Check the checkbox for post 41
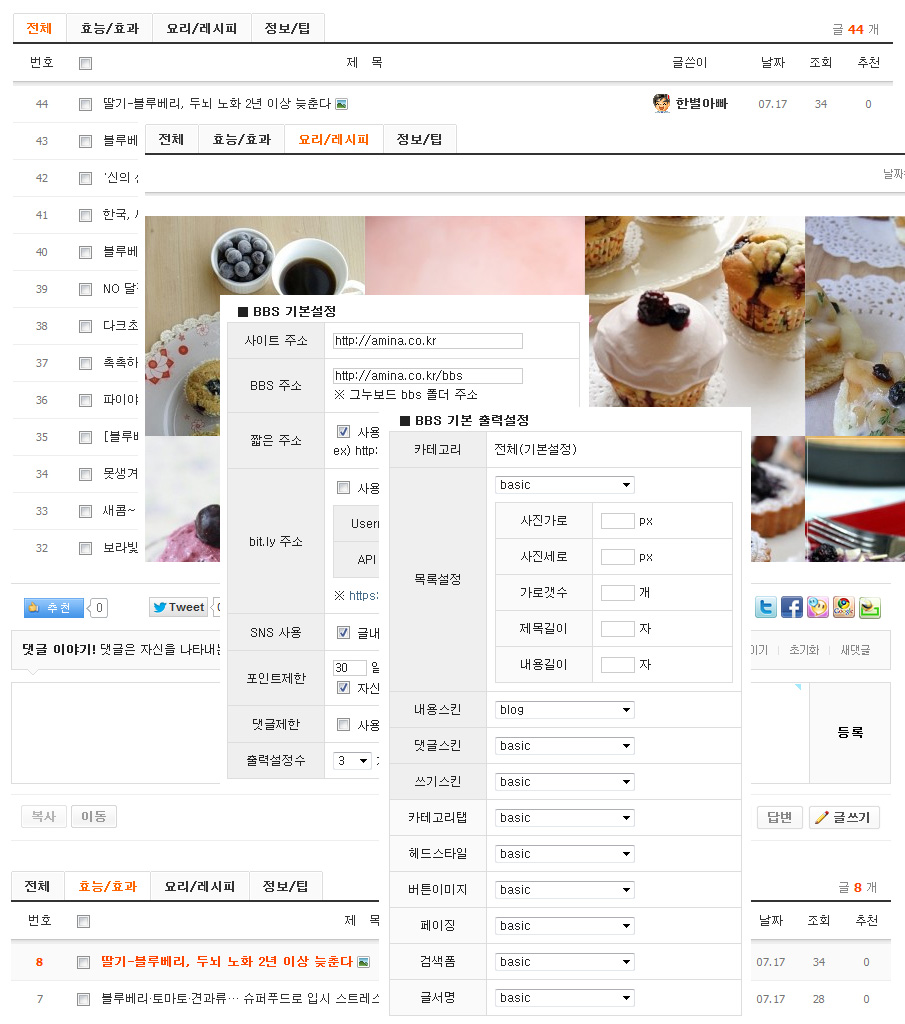The image size is (905, 1024). pyautogui.click(x=86, y=216)
